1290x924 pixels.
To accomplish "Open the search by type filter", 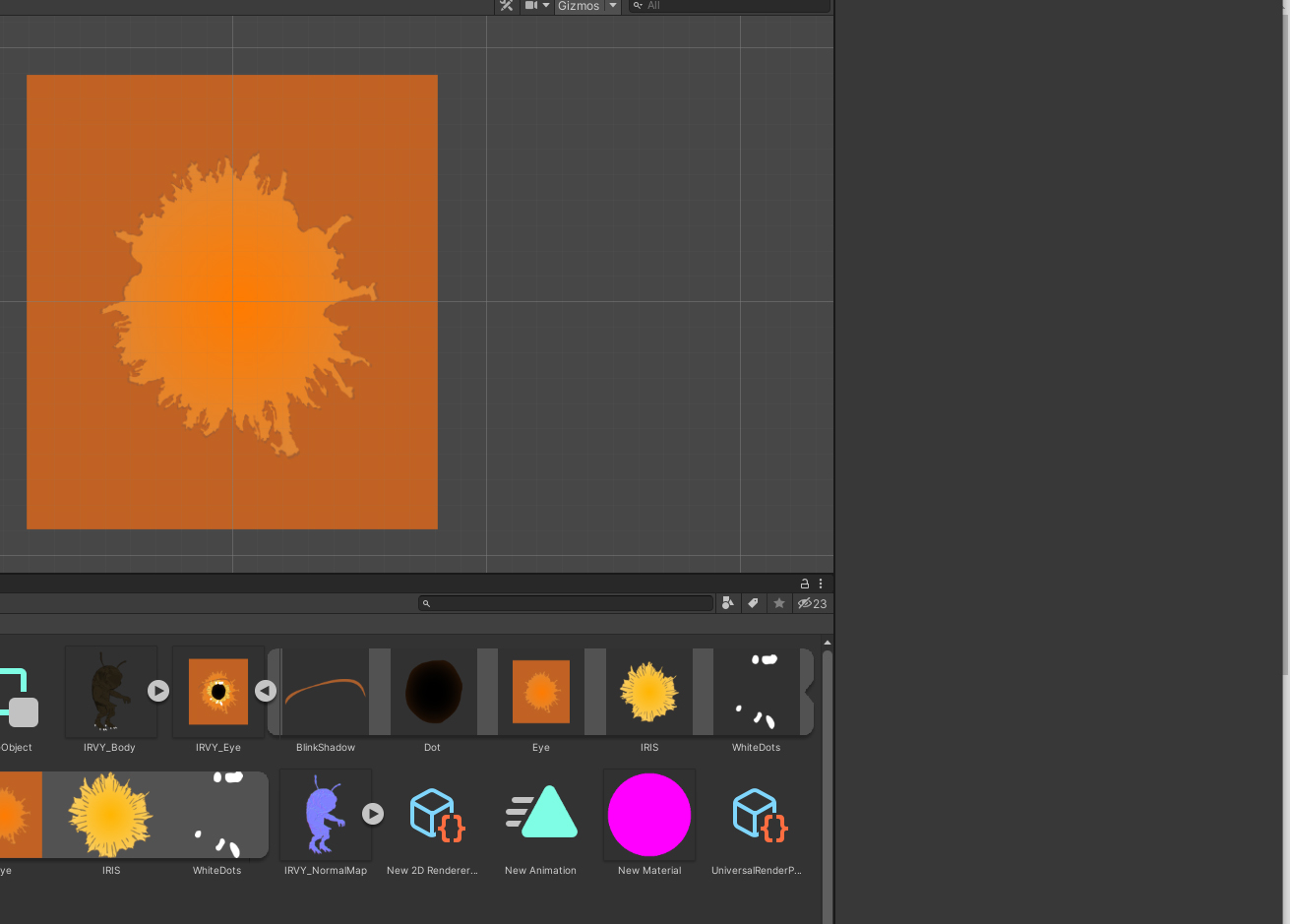I will 727,603.
